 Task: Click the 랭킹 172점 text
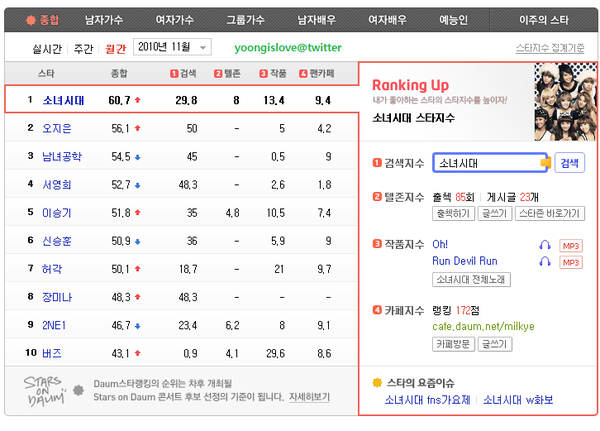point(456,310)
